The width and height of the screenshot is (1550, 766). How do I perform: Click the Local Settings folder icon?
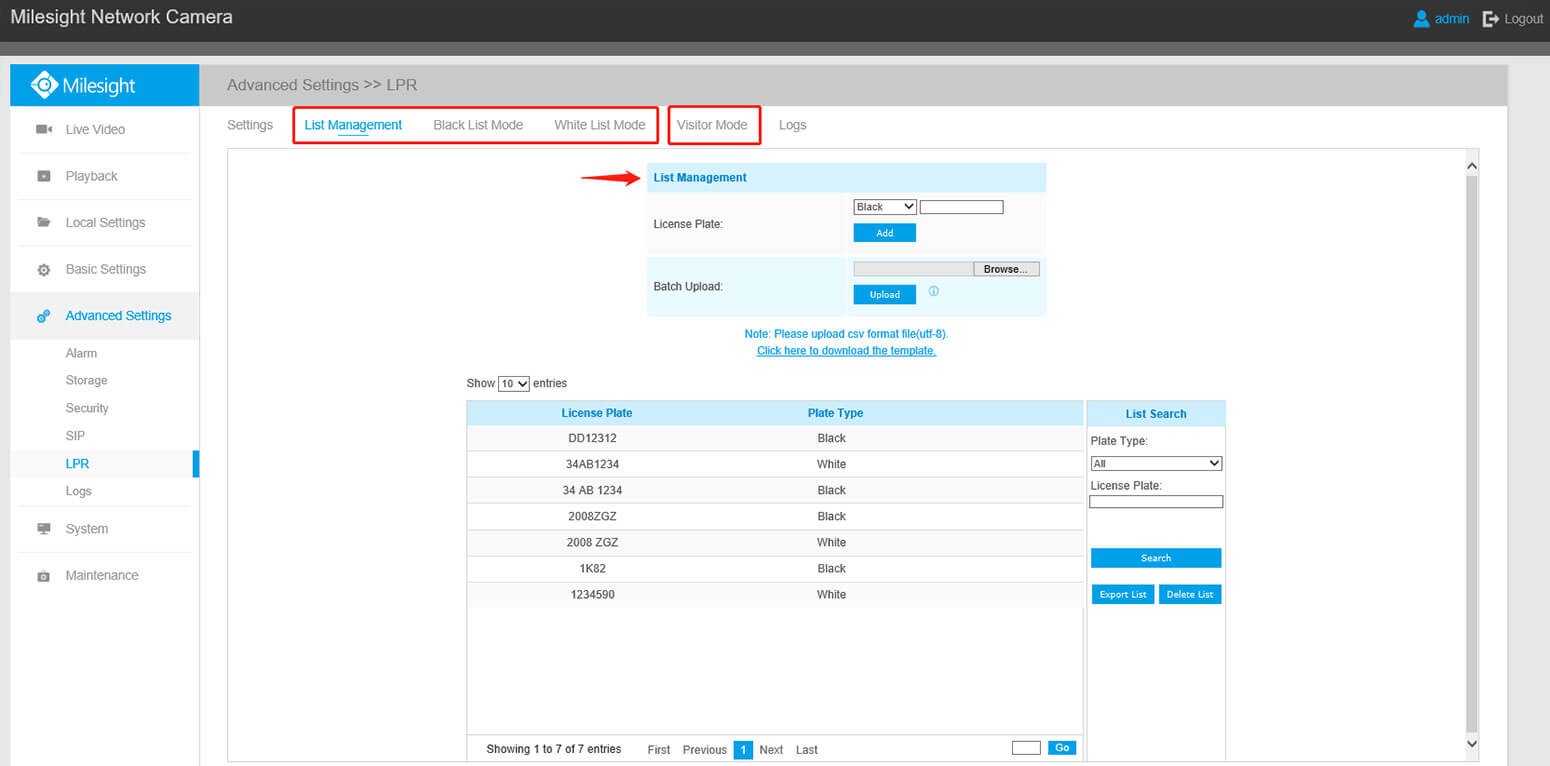click(44, 222)
